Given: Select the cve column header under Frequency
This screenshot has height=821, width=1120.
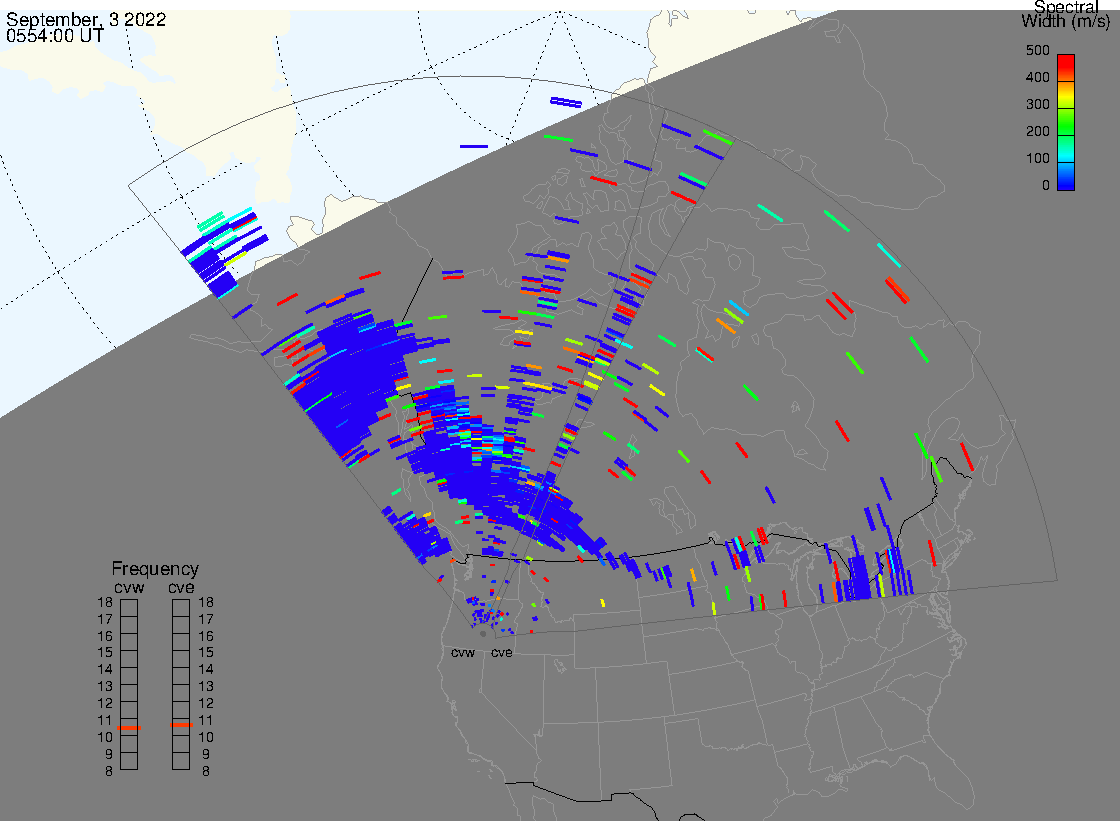Looking at the screenshot, I should pyautogui.click(x=181, y=587).
